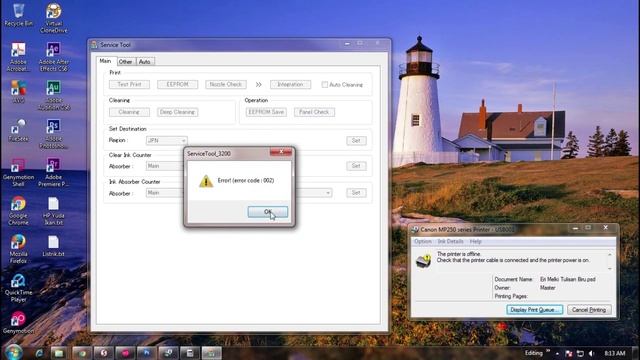Click the offline printer status icon
The image size is (640, 360).
pos(423,261)
